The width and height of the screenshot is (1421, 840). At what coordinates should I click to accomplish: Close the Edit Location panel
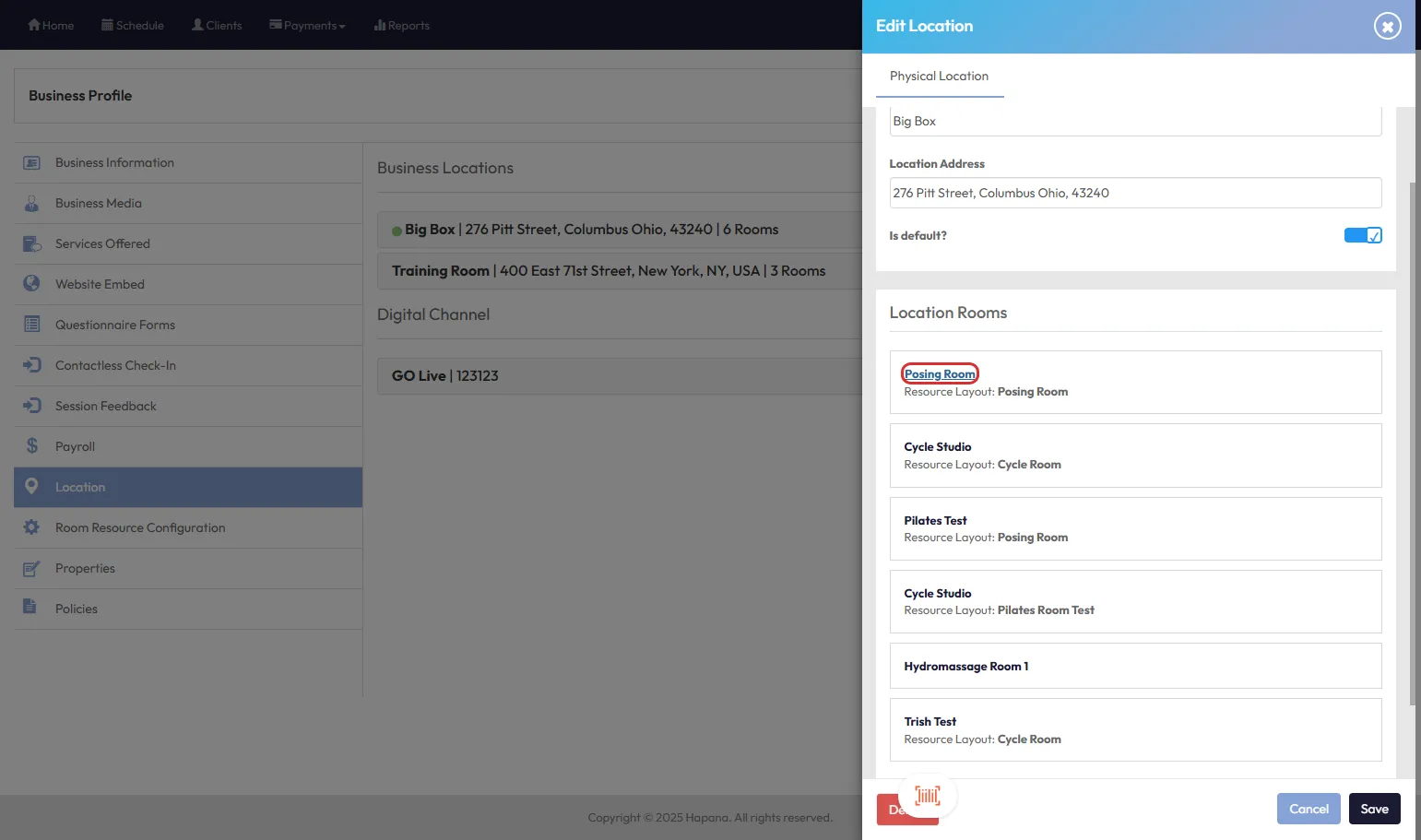pyautogui.click(x=1387, y=26)
